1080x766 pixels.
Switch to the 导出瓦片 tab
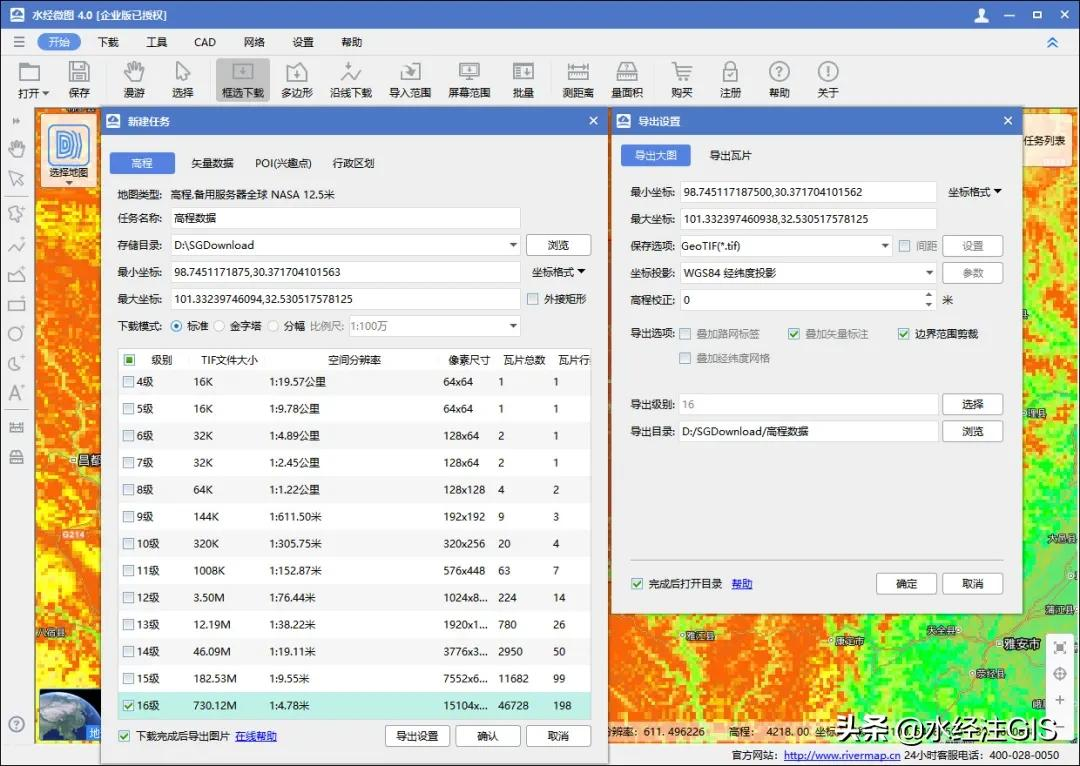point(730,156)
